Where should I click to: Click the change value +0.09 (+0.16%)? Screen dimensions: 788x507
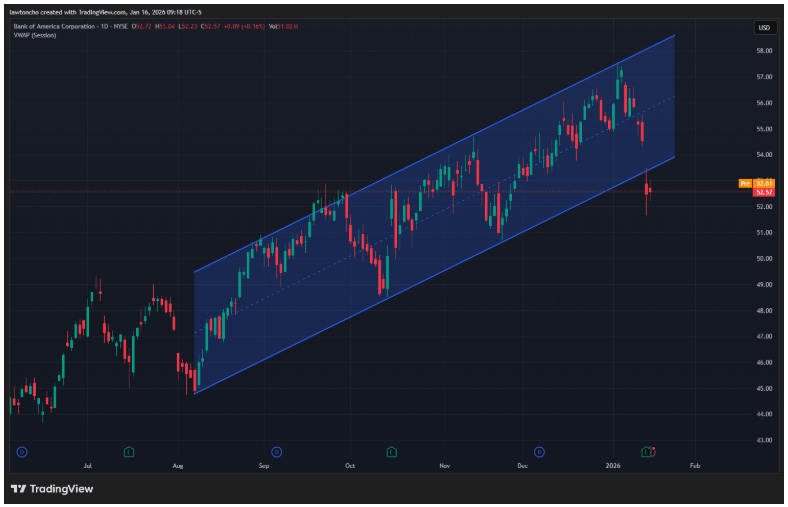point(244,27)
